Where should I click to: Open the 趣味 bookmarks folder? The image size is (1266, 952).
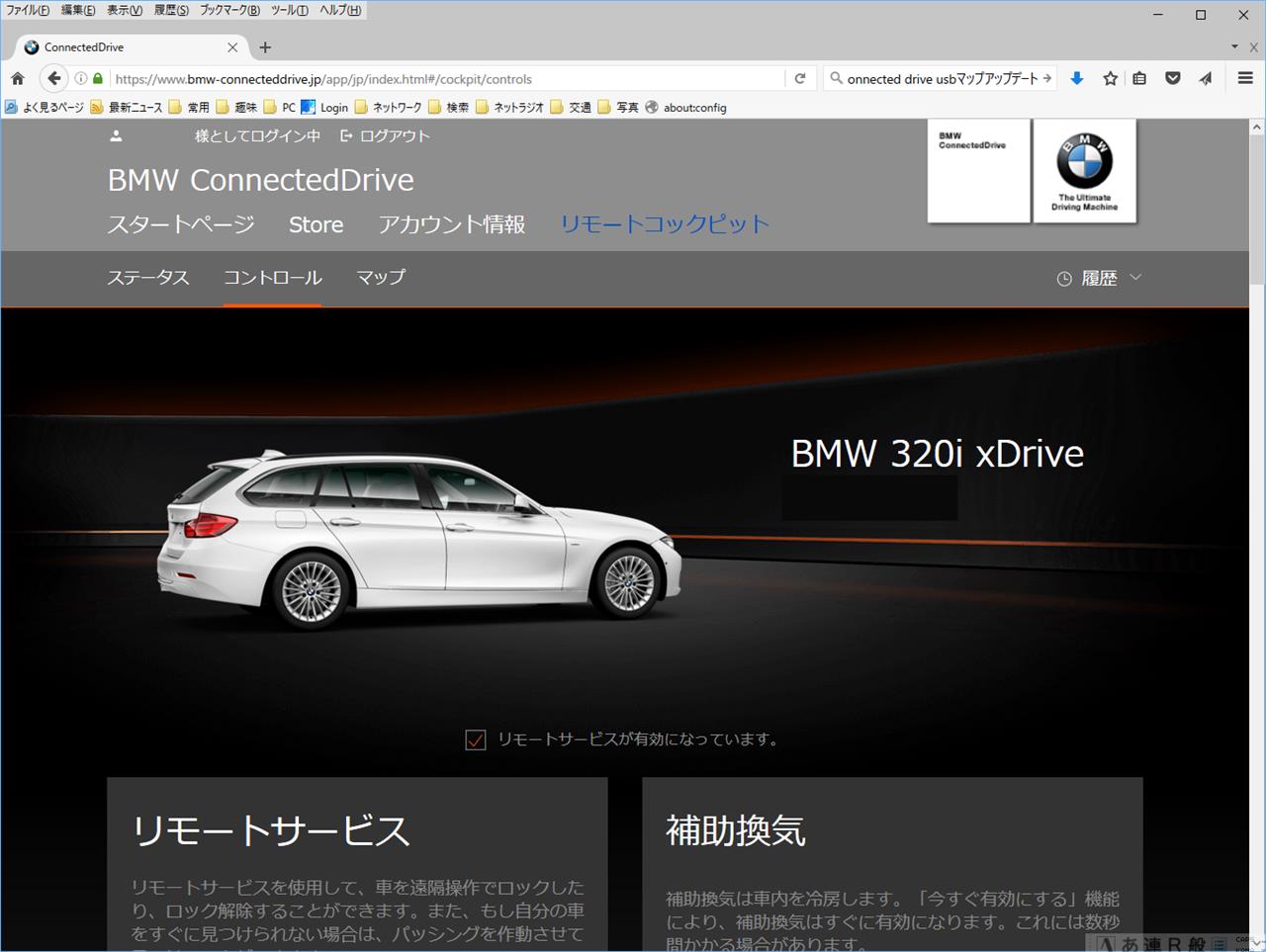[x=237, y=107]
